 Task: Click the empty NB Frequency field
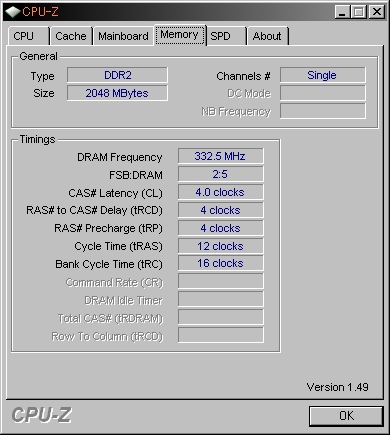coord(323,111)
